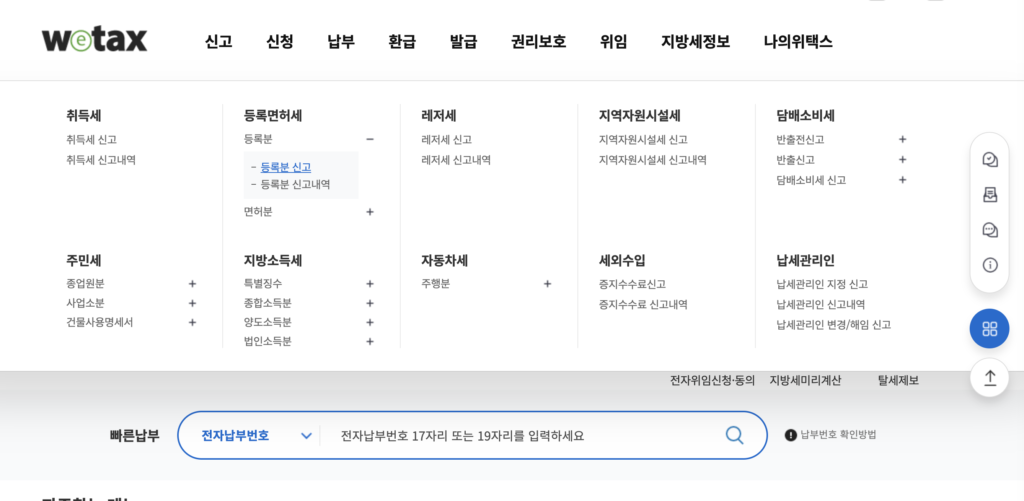1024x501 pixels.
Task: Click the wetax logo
Action: click(95, 40)
